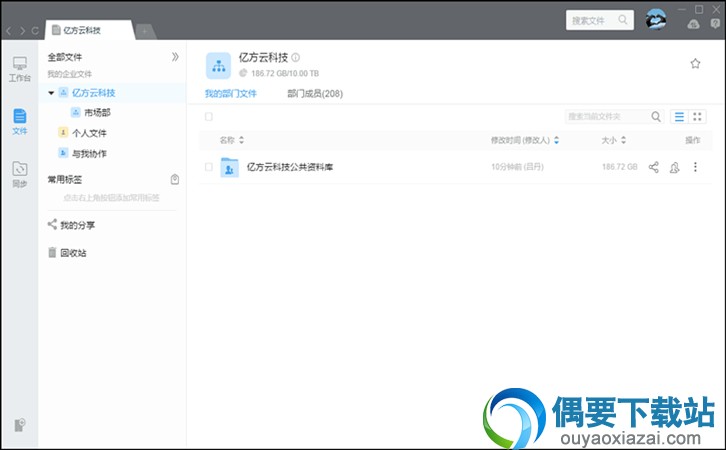The width and height of the screenshot is (726, 450).
Task: Switch to 我的部门文件 tab
Action: 231,94
